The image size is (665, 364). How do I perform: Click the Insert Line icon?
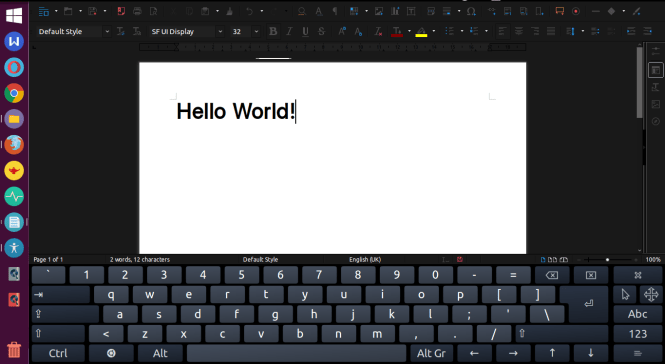coord(595,11)
